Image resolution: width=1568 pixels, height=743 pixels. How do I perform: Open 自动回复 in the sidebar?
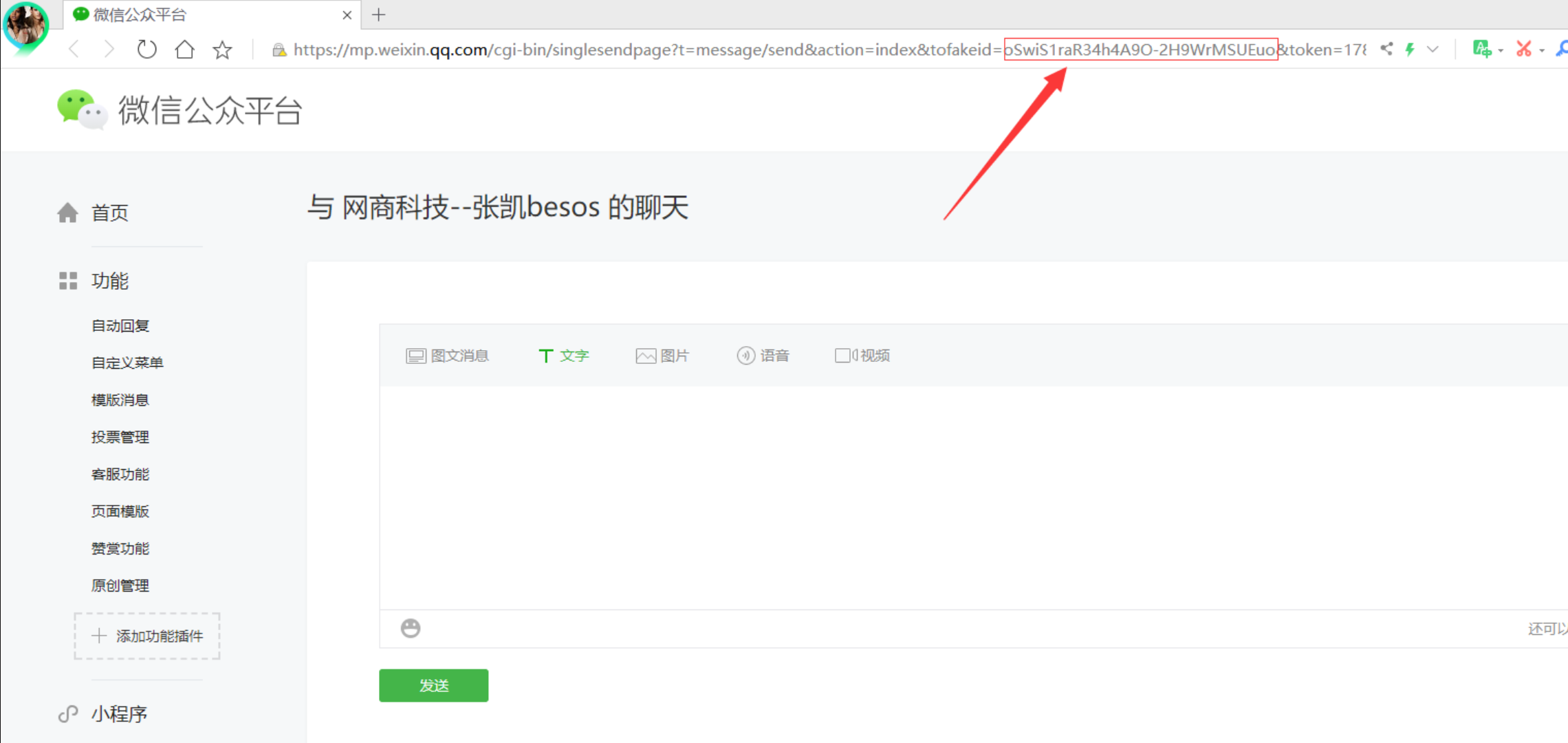point(120,325)
